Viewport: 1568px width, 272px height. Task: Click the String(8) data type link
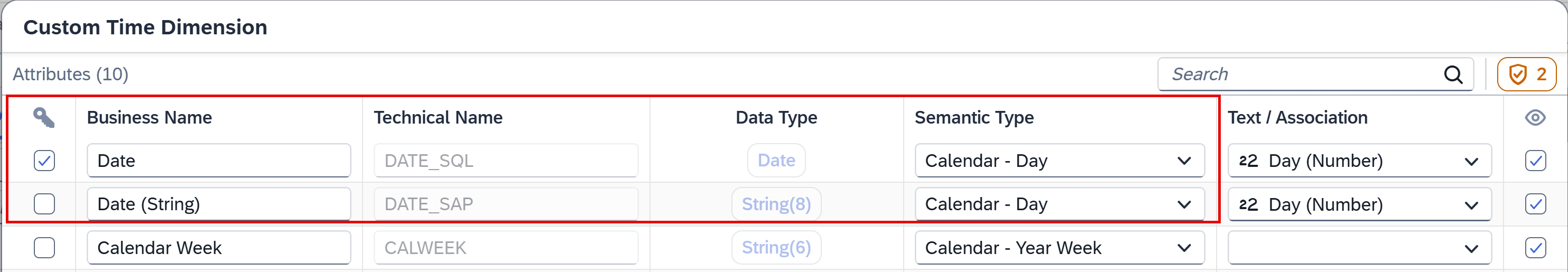(x=776, y=204)
